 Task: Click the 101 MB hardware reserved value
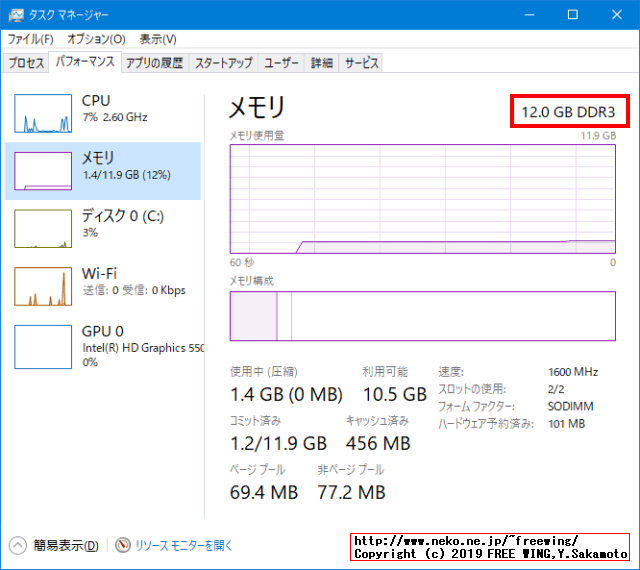[x=567, y=424]
